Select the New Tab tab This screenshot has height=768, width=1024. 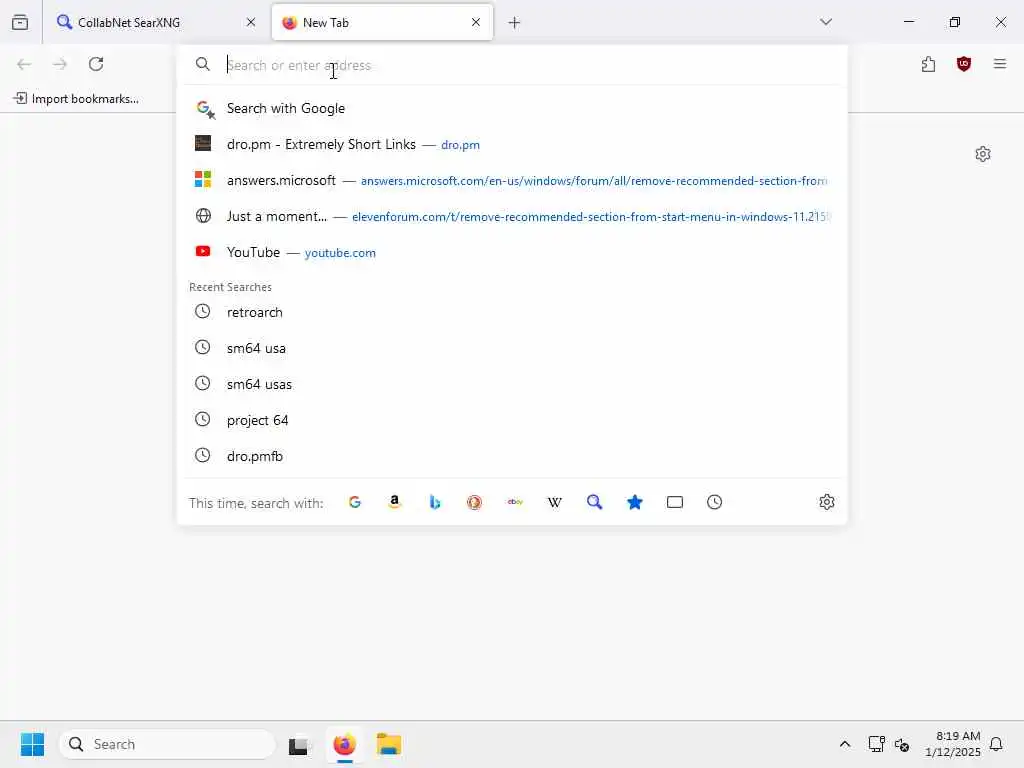(x=382, y=22)
